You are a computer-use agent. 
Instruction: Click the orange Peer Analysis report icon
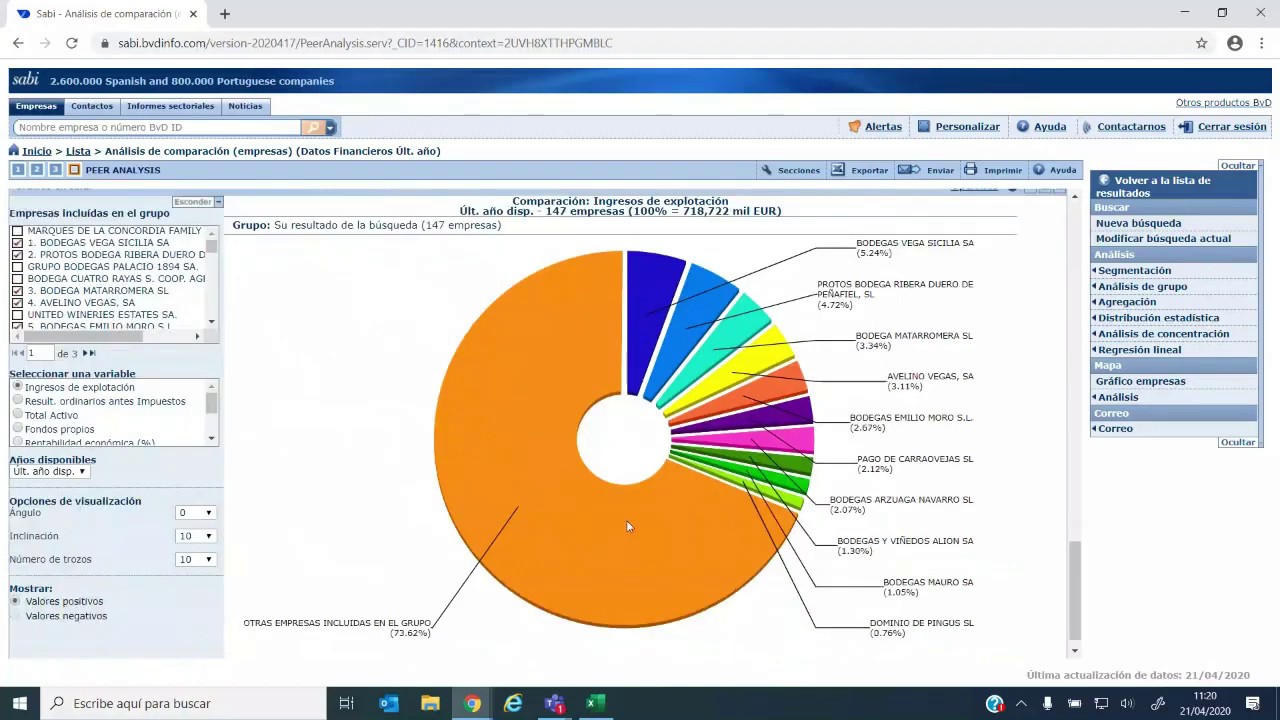(74, 170)
